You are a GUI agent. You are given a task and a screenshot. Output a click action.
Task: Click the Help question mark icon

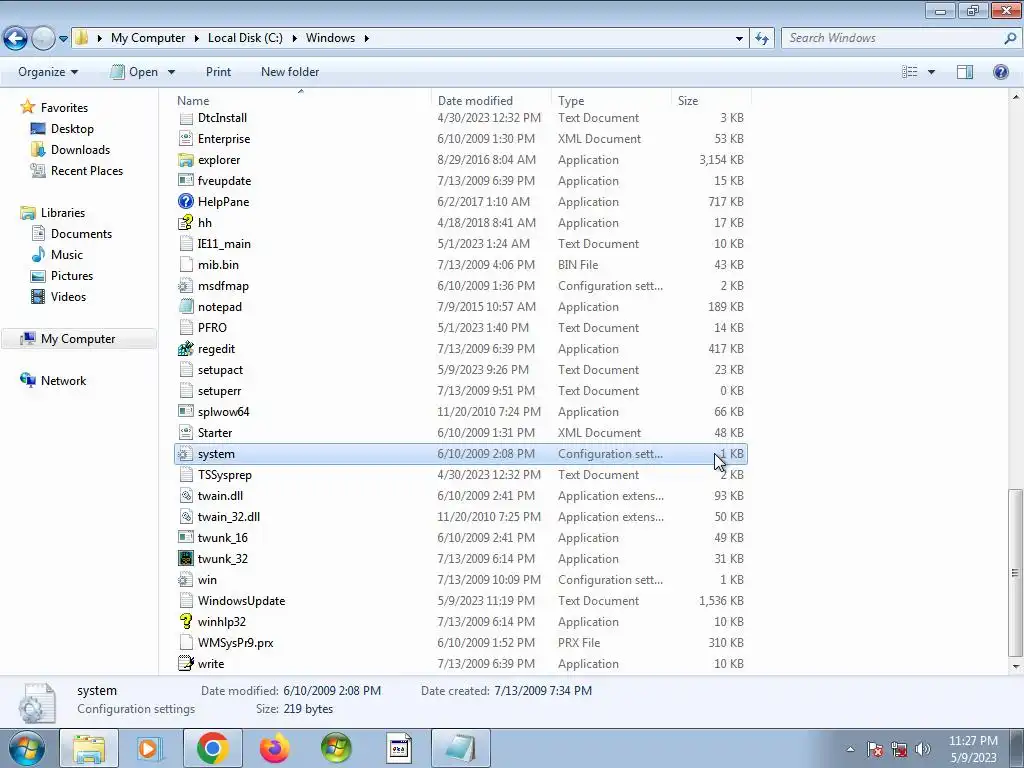pos(1000,72)
